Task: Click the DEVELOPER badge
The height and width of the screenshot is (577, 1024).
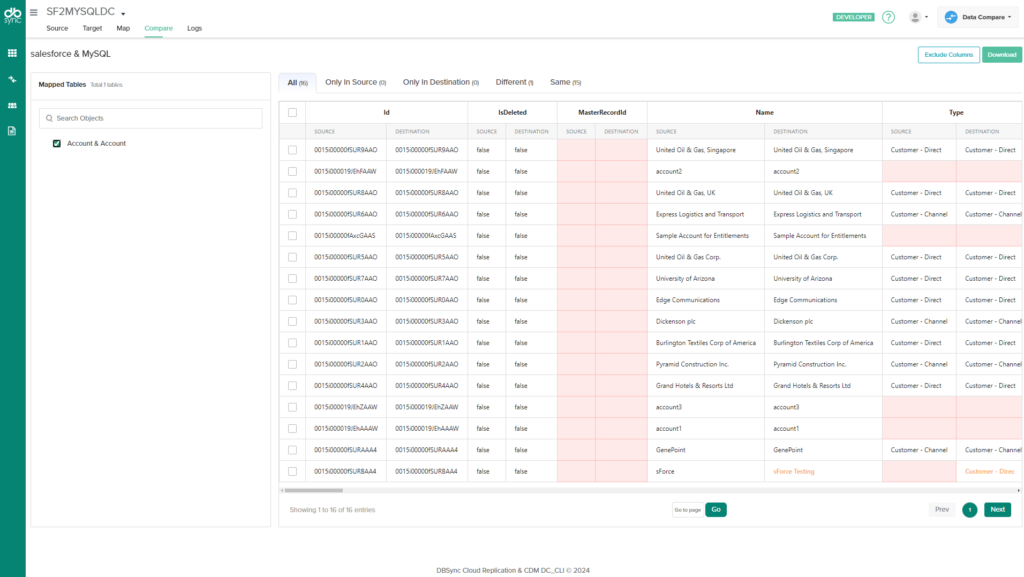Action: click(854, 18)
